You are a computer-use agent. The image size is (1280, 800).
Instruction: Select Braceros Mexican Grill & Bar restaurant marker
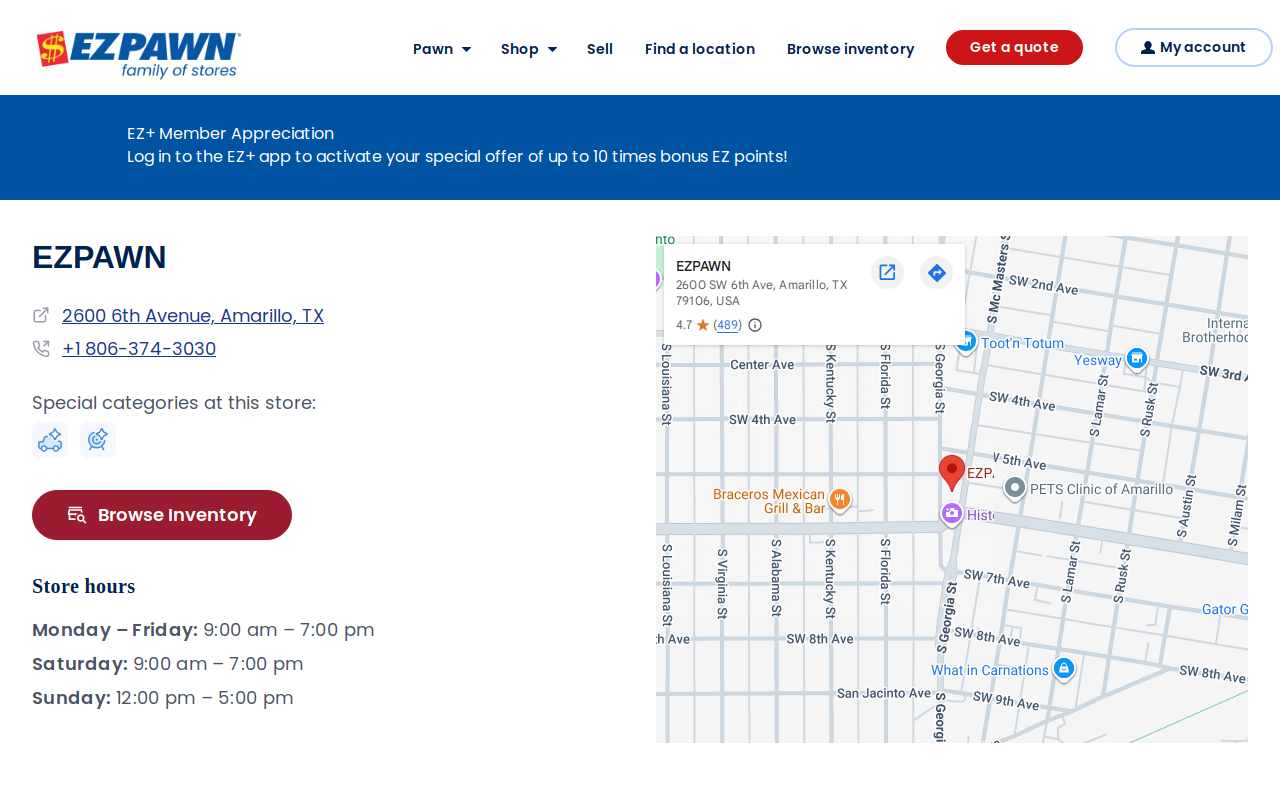pos(840,499)
